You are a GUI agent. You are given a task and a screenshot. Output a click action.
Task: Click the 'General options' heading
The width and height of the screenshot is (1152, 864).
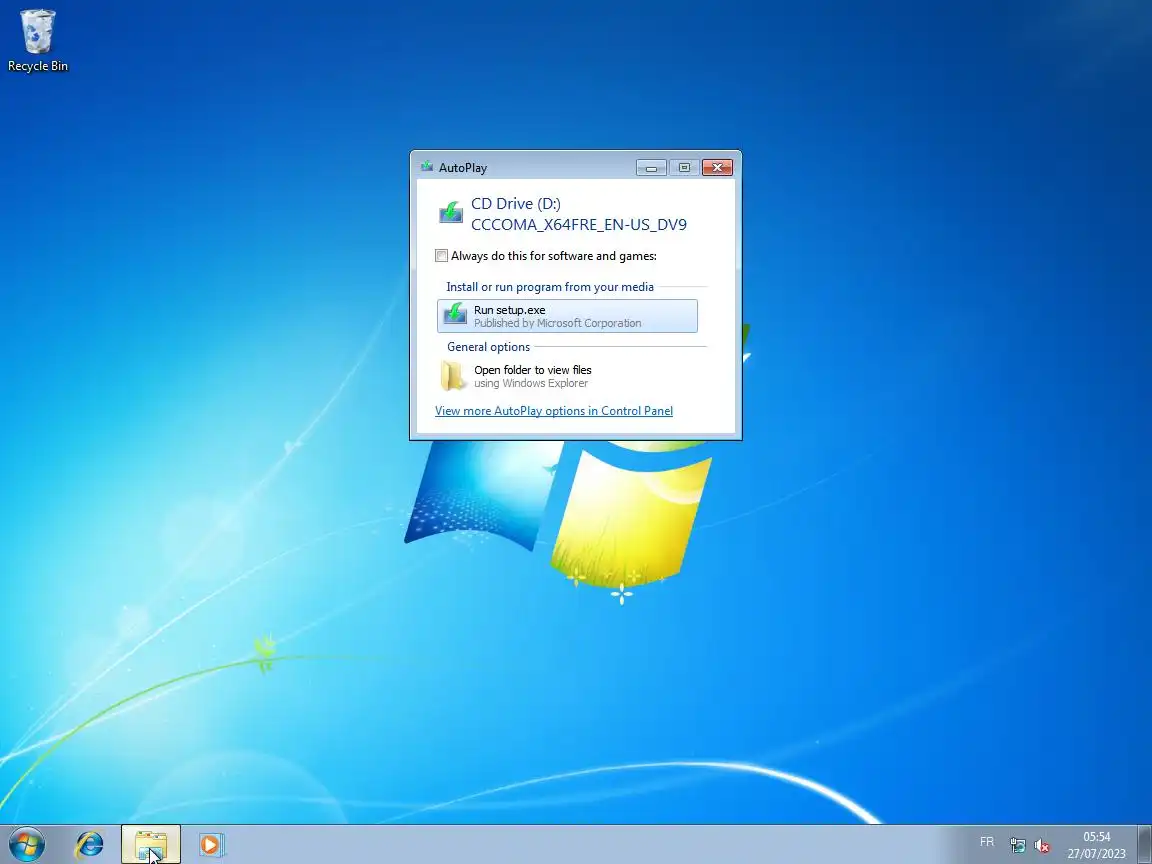489,347
